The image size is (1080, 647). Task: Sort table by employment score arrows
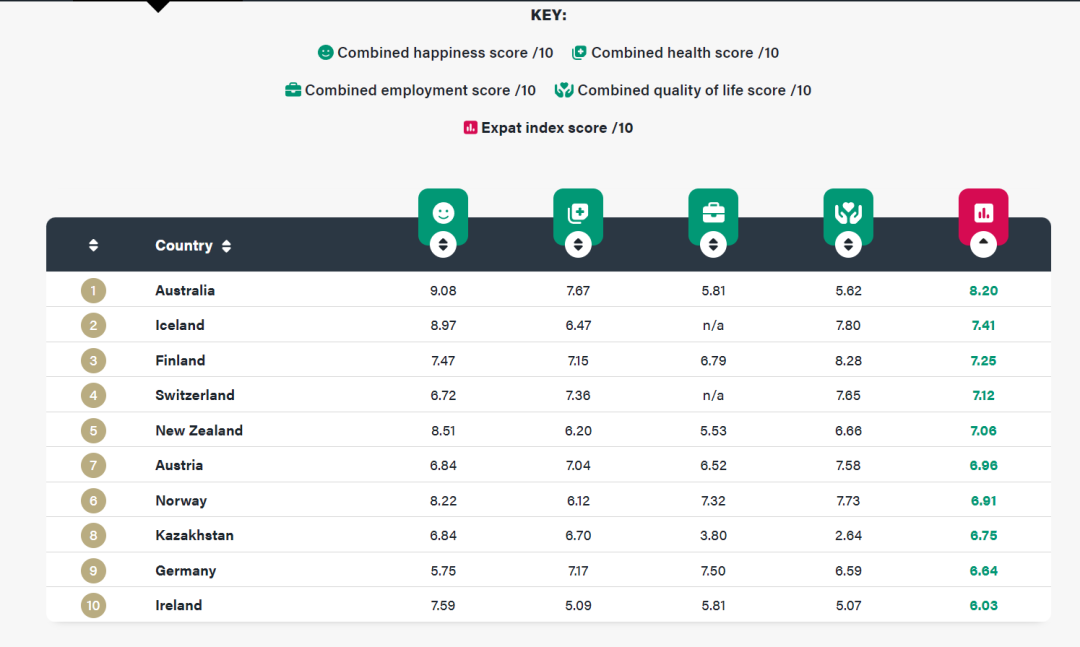tap(713, 244)
